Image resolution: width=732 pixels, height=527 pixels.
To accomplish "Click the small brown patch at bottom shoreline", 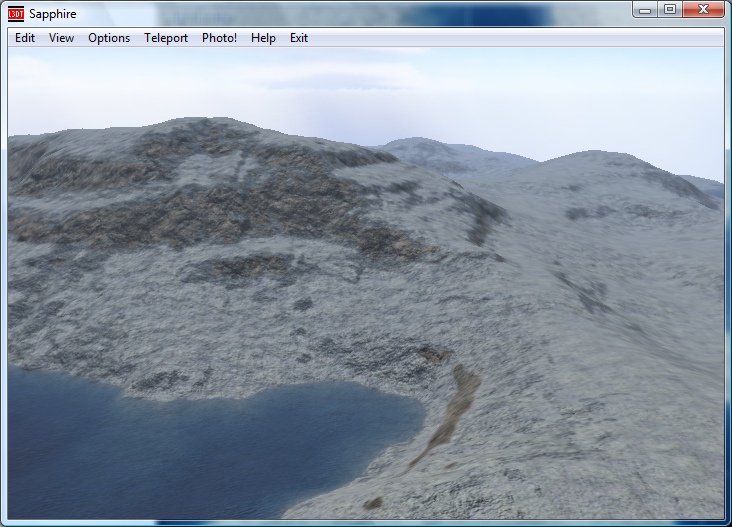I will [373, 502].
